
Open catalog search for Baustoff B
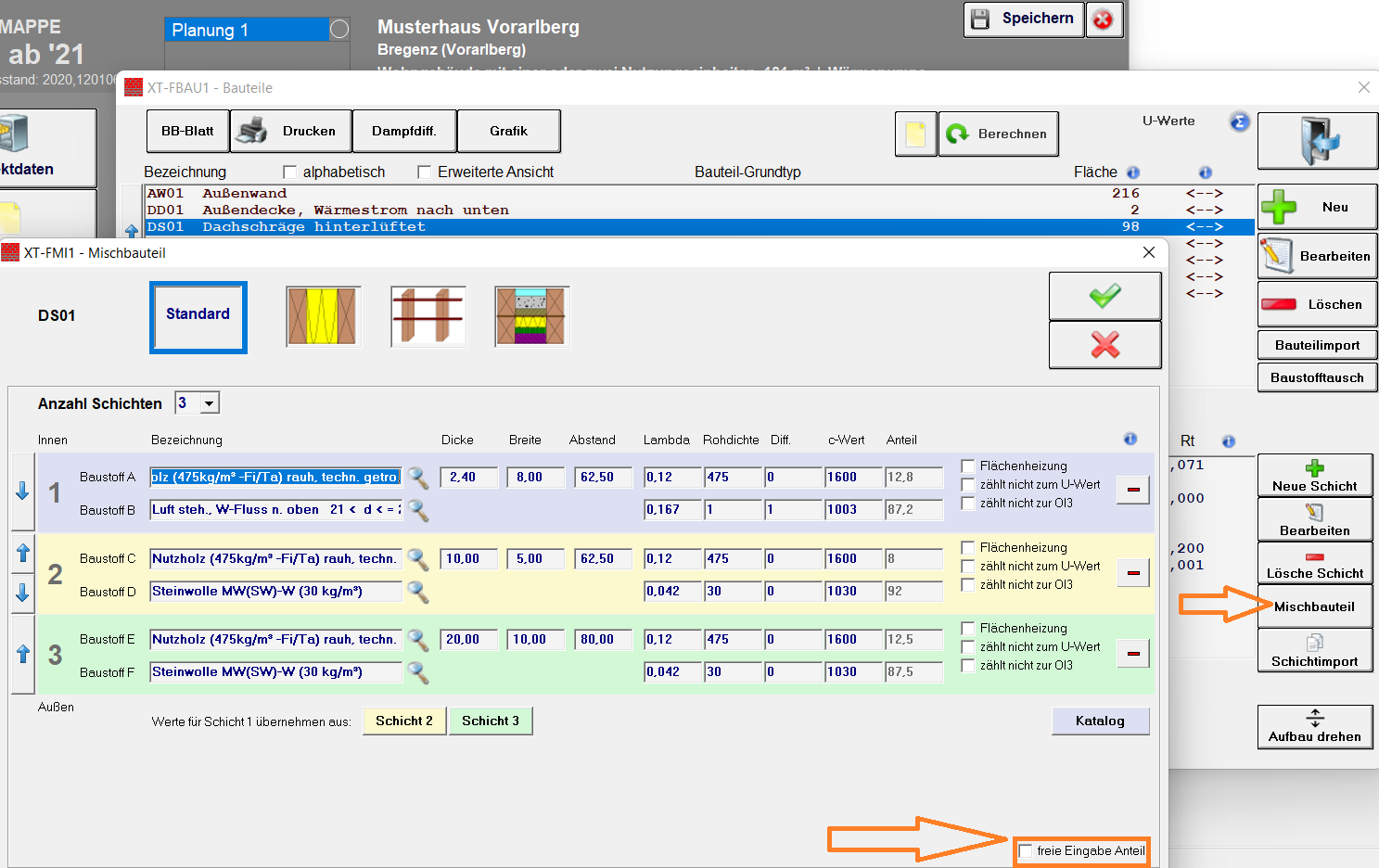pyautogui.click(x=418, y=510)
